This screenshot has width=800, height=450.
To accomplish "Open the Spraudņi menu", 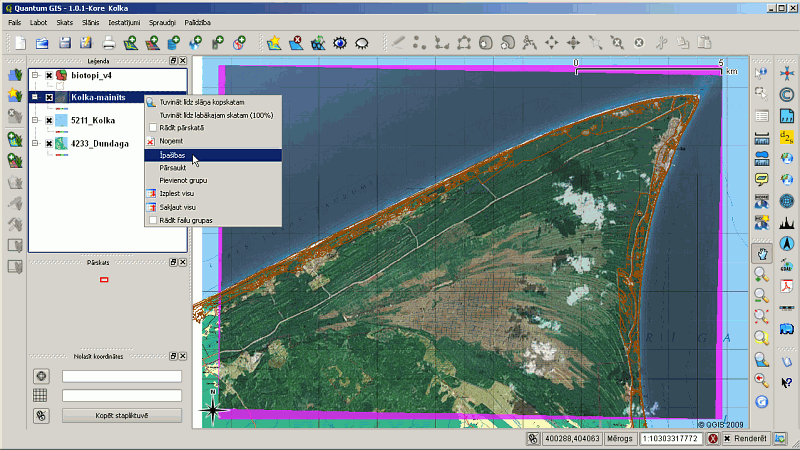I will click(162, 22).
